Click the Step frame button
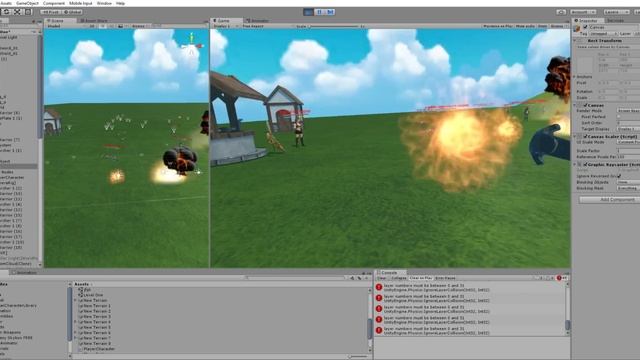640x360 pixels. (x=330, y=12)
